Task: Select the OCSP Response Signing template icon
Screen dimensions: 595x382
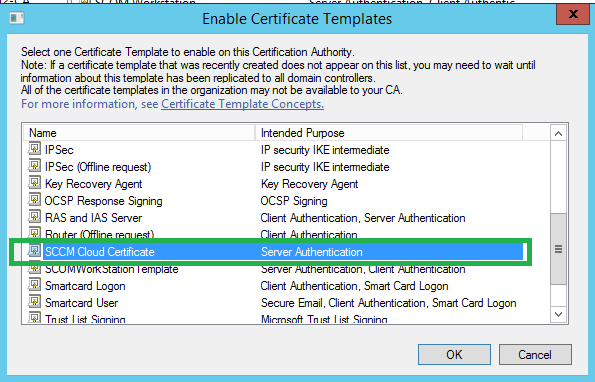Action: (x=34, y=200)
